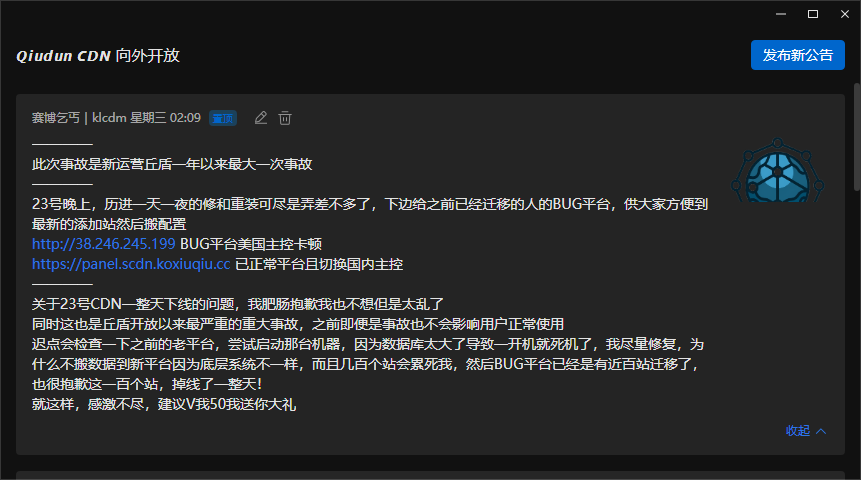This screenshot has height=480, width=861.
Task: Collapse the announcement using 收起
Action: [x=798, y=431]
